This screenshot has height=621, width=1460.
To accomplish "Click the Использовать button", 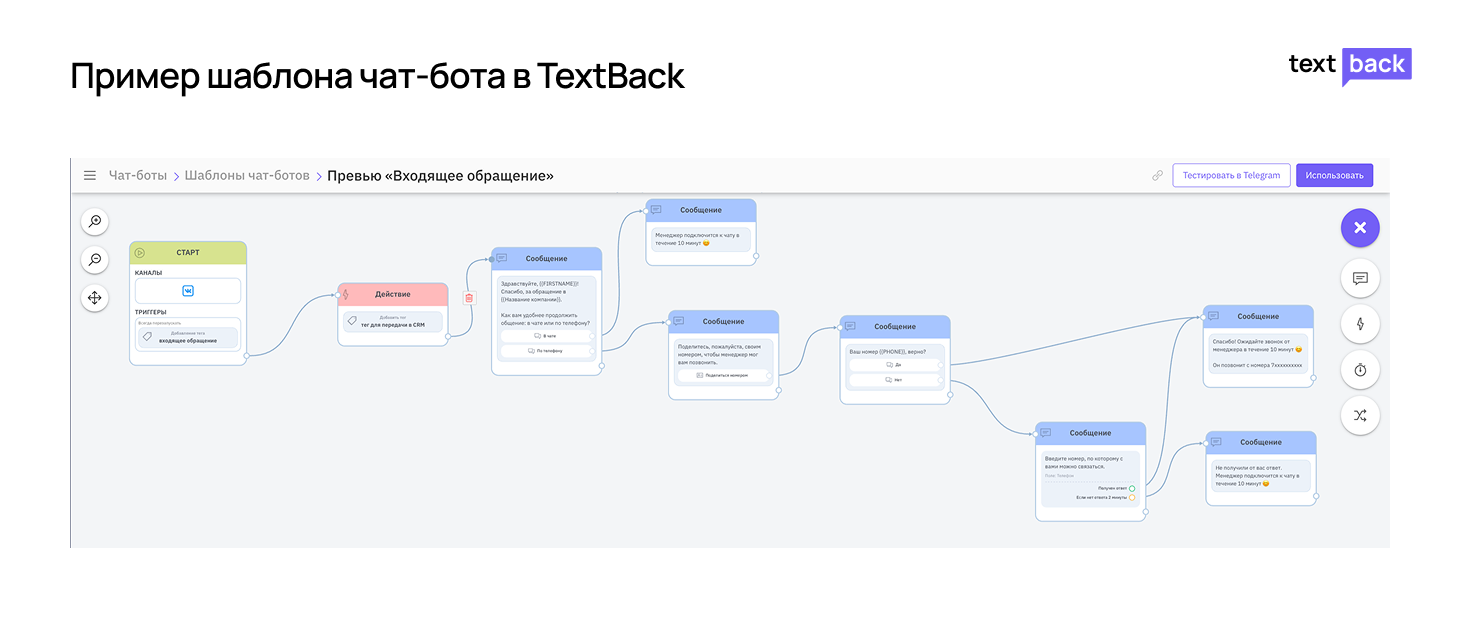I will (x=1335, y=174).
